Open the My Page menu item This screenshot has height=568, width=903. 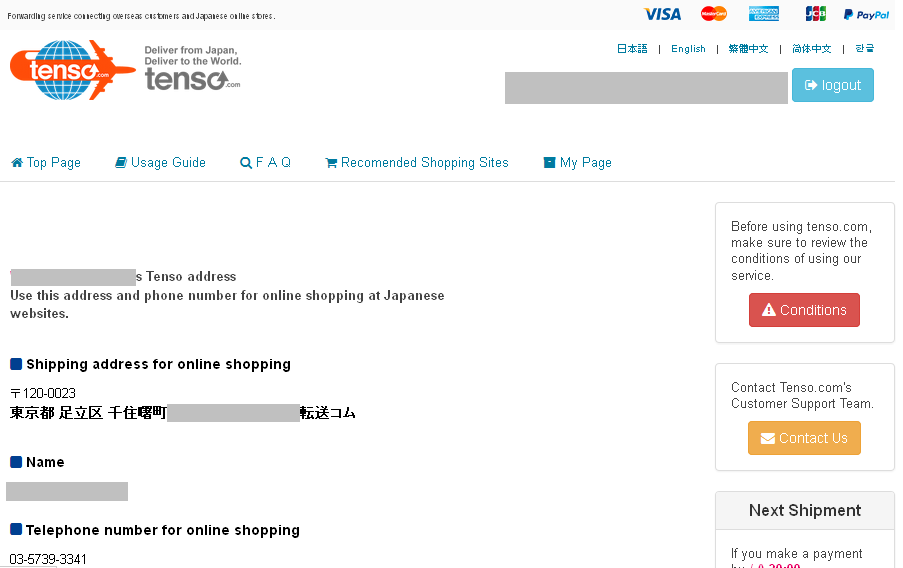pyautogui.click(x=578, y=163)
